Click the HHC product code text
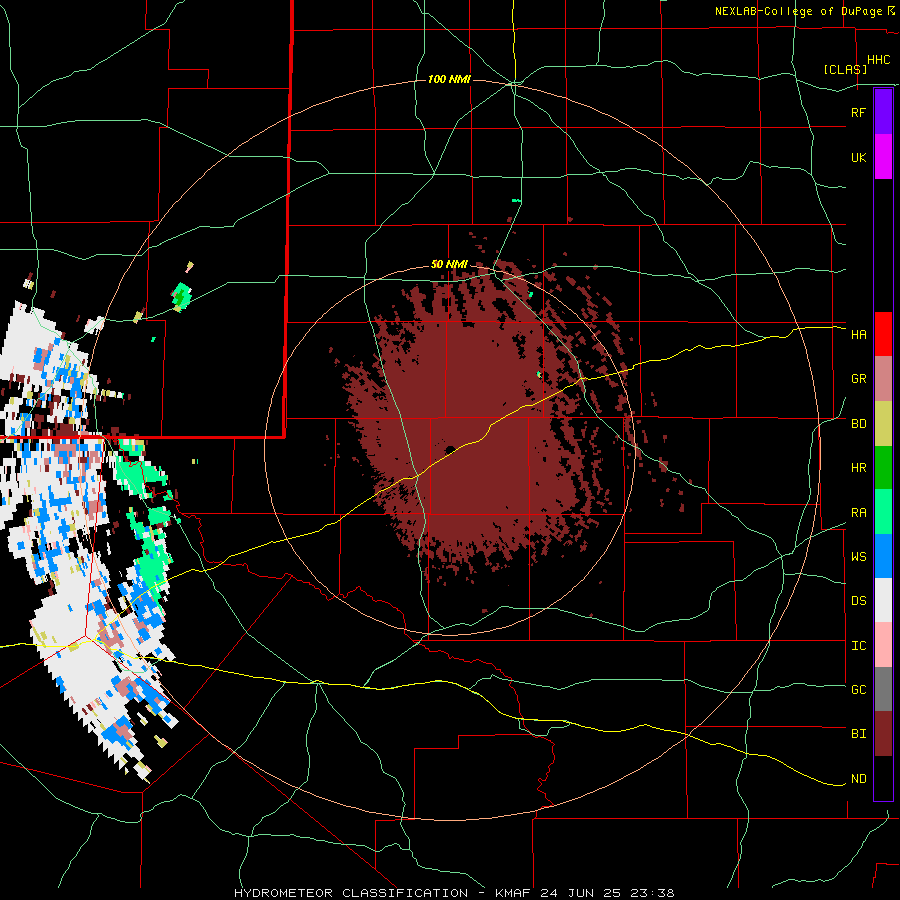This screenshot has height=900, width=900. click(878, 60)
